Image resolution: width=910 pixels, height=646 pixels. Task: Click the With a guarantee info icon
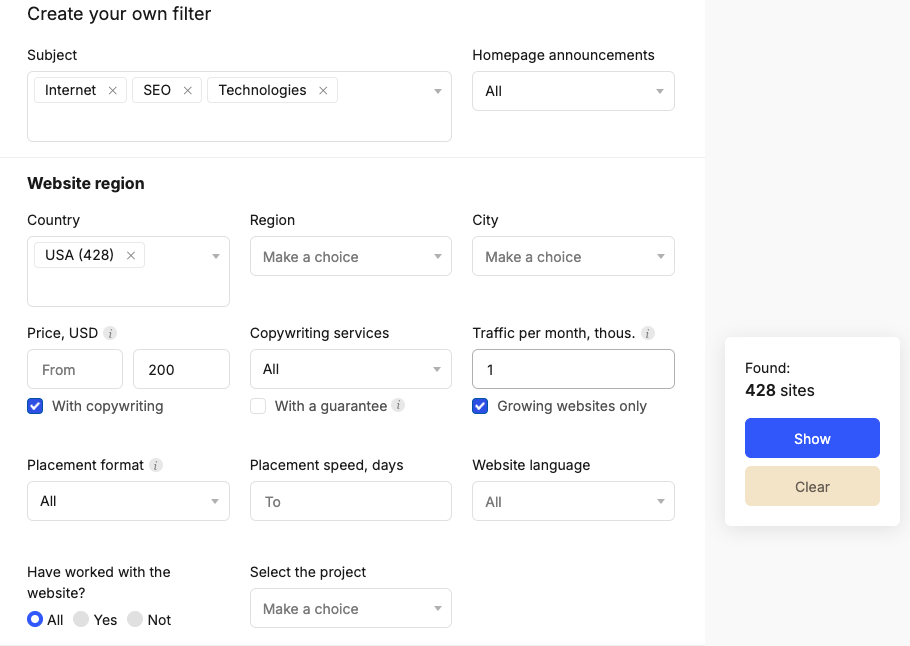(x=398, y=406)
